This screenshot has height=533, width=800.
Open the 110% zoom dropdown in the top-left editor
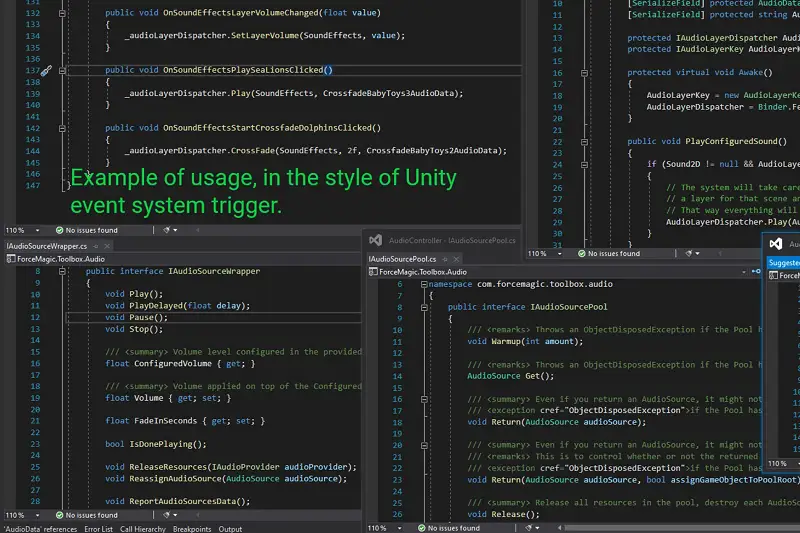[37, 231]
